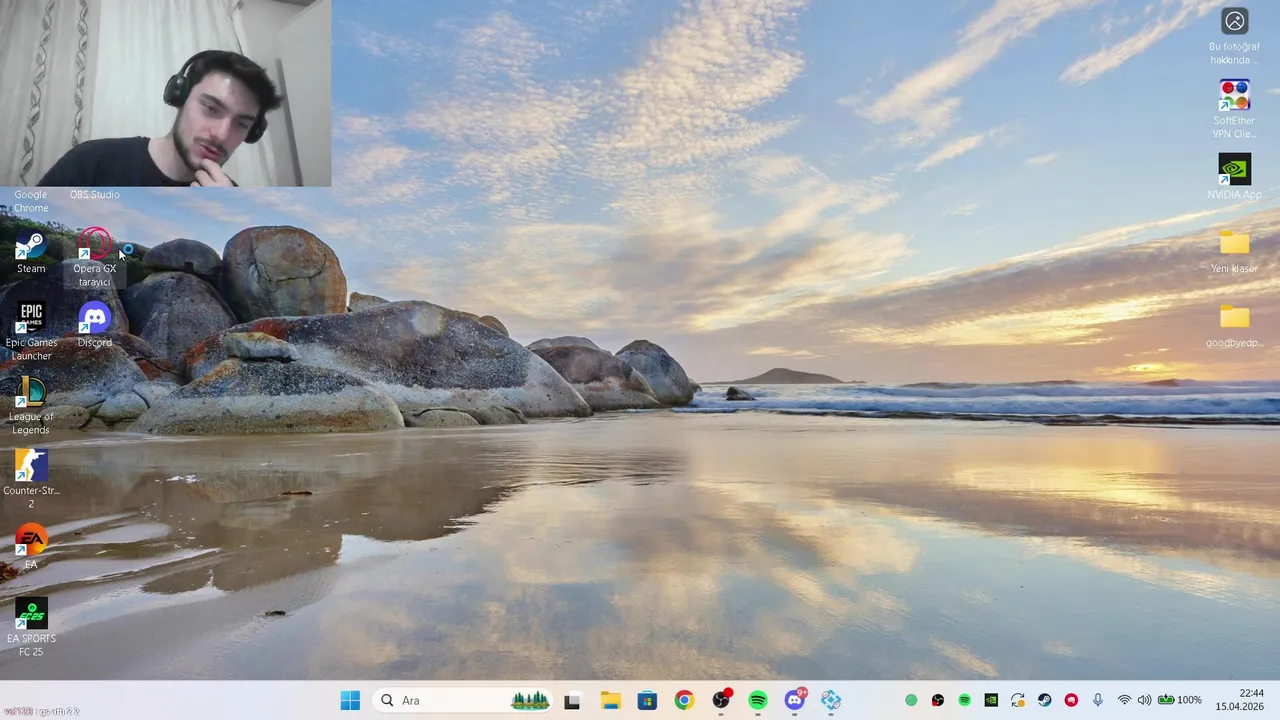Open the clock showing 22:44 15.04.2026
1280x720 pixels.
tap(1240, 700)
